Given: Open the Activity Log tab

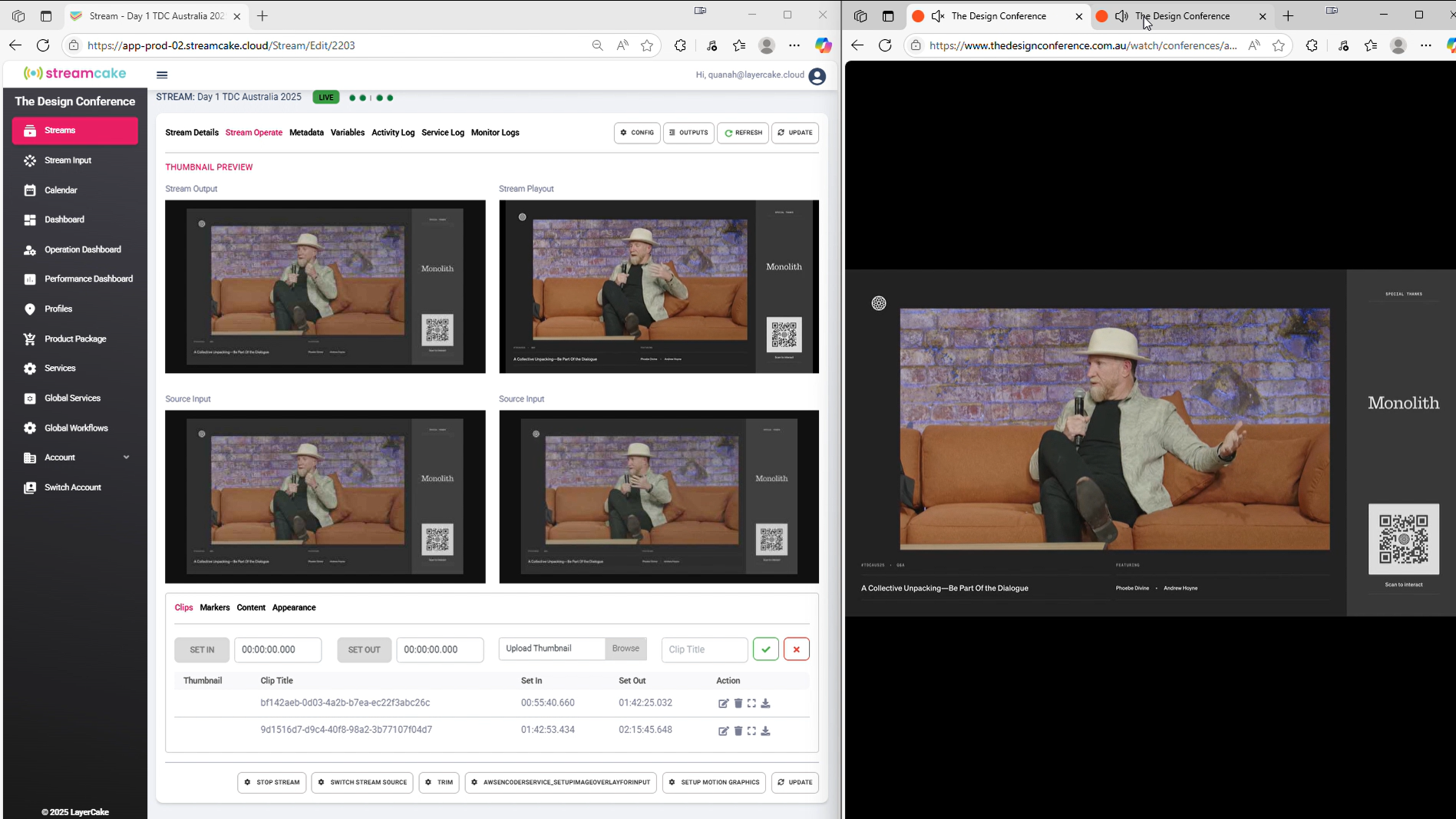Looking at the screenshot, I should tap(392, 133).
